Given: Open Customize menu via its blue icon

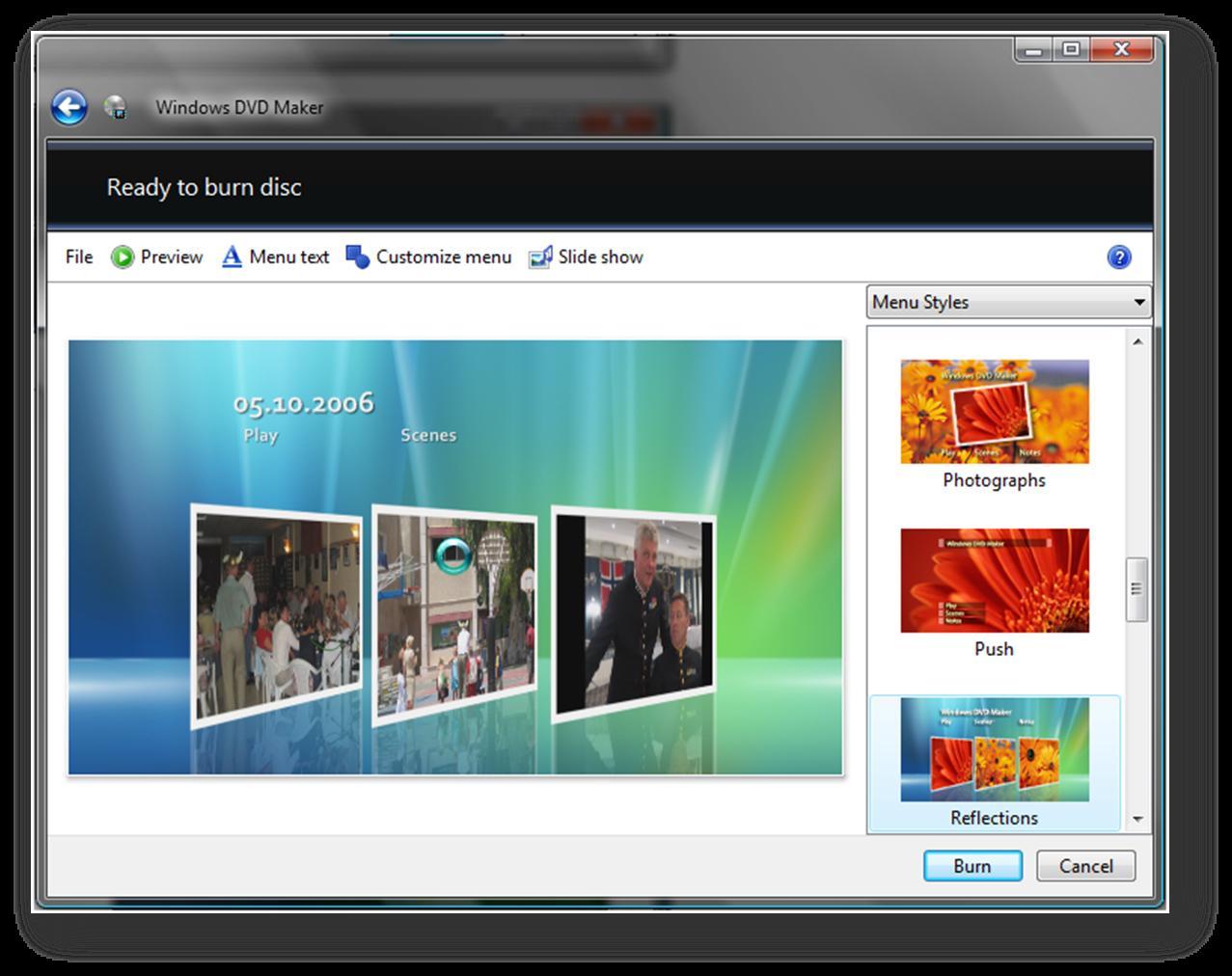Looking at the screenshot, I should pyautogui.click(x=358, y=258).
